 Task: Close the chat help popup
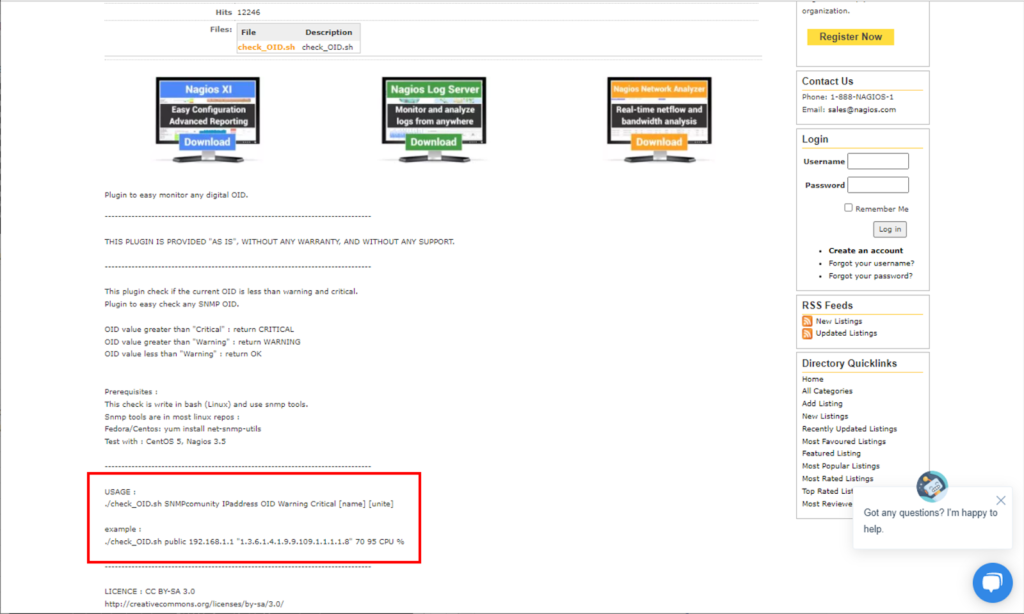point(1000,500)
